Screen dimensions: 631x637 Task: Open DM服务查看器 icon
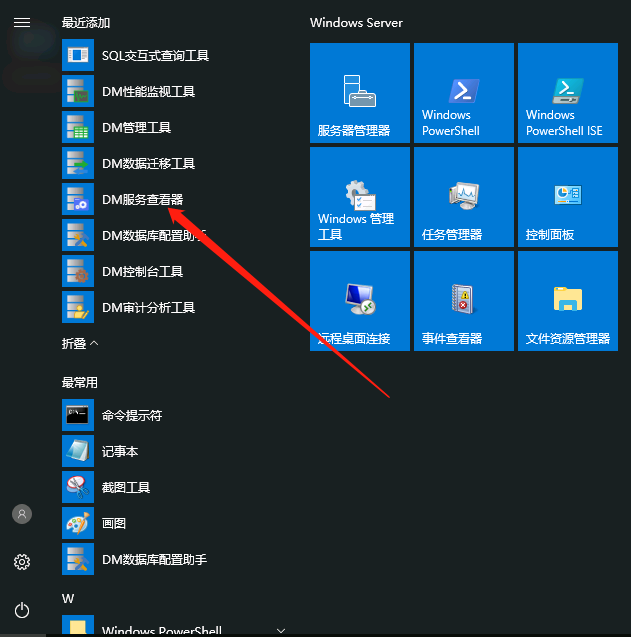[x=78, y=199]
